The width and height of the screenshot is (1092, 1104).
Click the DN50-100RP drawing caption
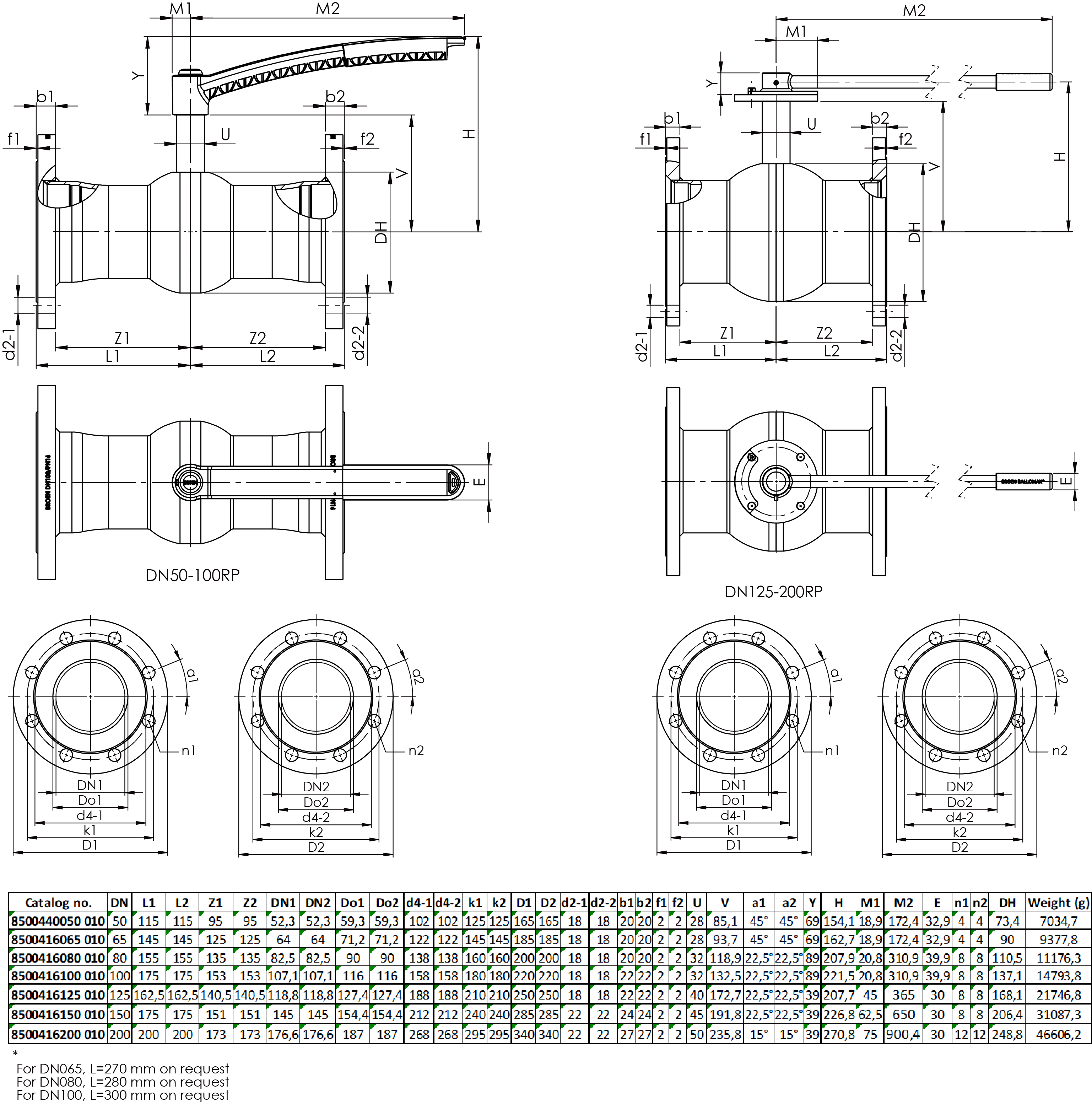tap(193, 575)
